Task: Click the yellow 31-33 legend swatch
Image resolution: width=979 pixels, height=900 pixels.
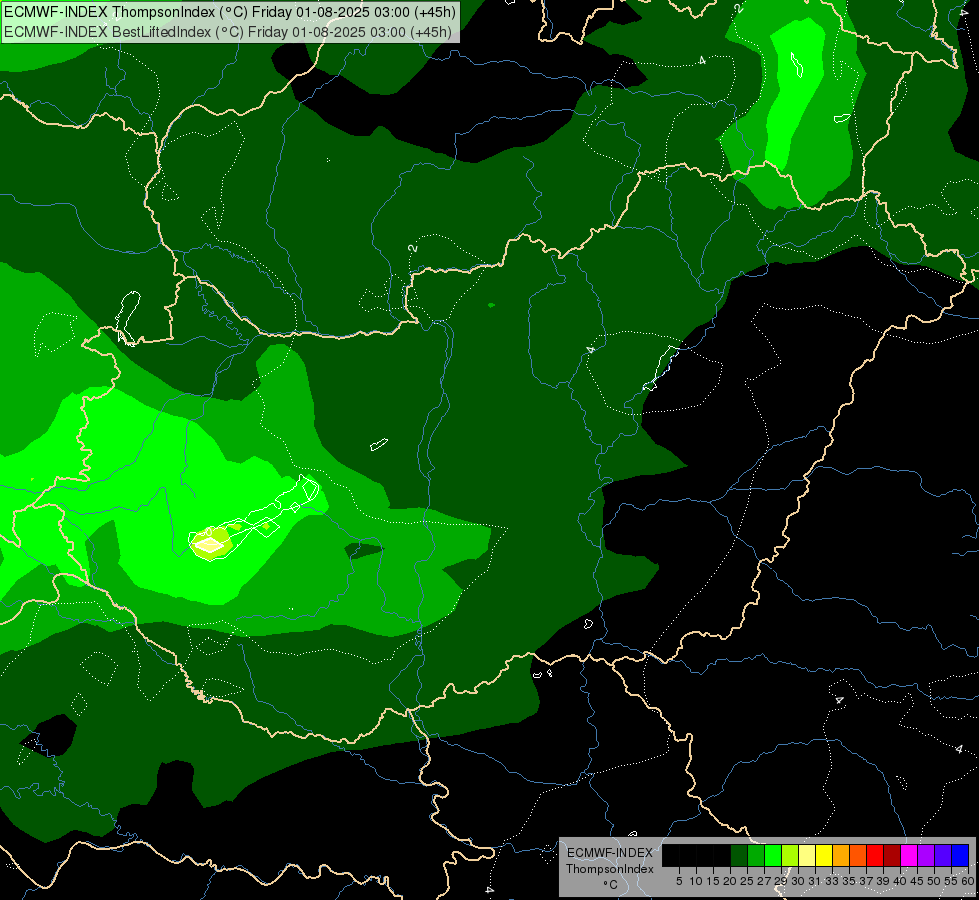Action: click(824, 855)
